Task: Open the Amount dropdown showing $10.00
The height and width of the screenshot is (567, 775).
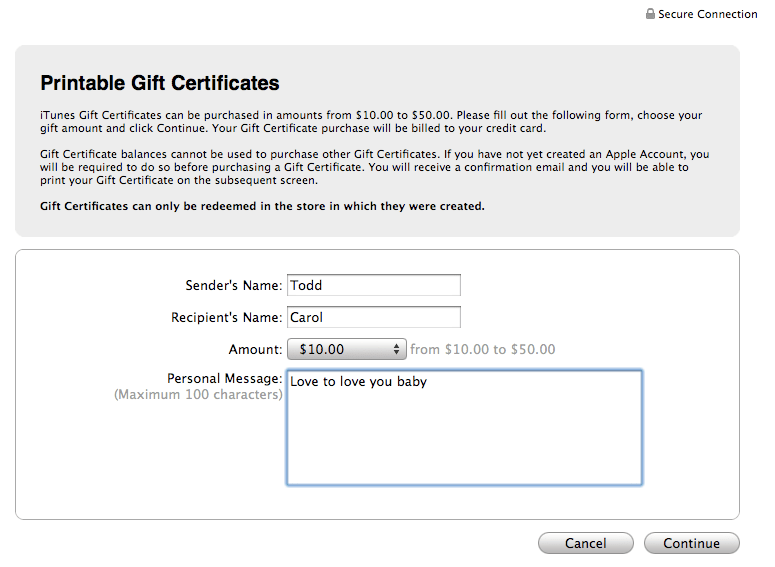Action: pos(346,349)
